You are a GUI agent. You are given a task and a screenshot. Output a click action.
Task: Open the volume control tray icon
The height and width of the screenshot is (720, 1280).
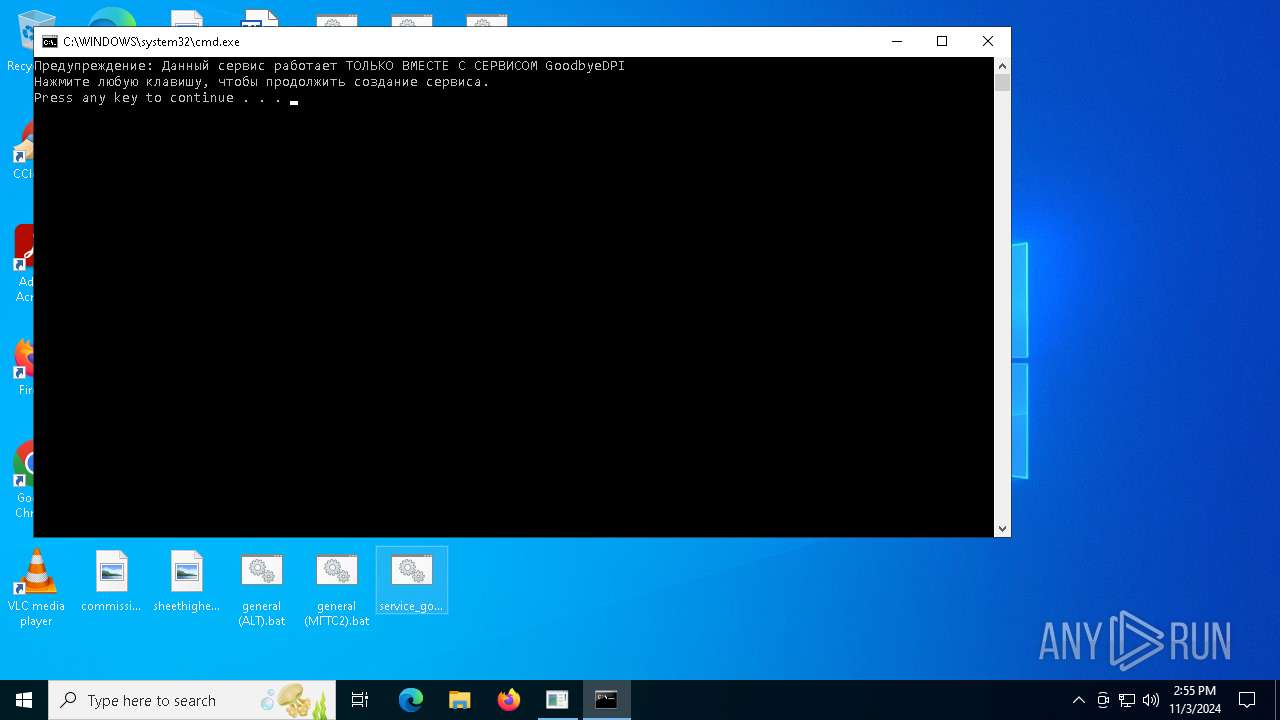point(1150,700)
